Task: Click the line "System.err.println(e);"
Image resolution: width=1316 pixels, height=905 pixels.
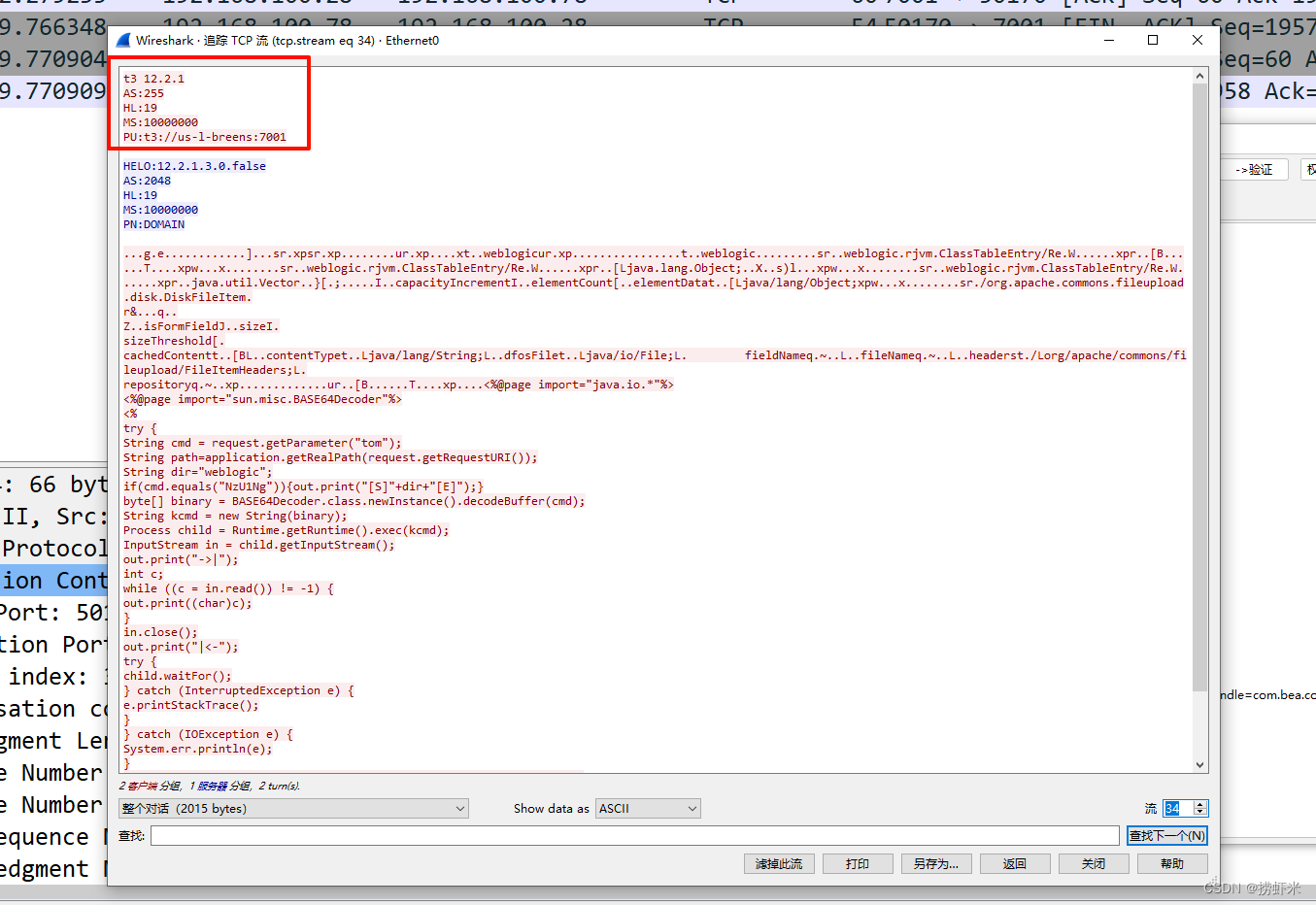Action: 198,749
